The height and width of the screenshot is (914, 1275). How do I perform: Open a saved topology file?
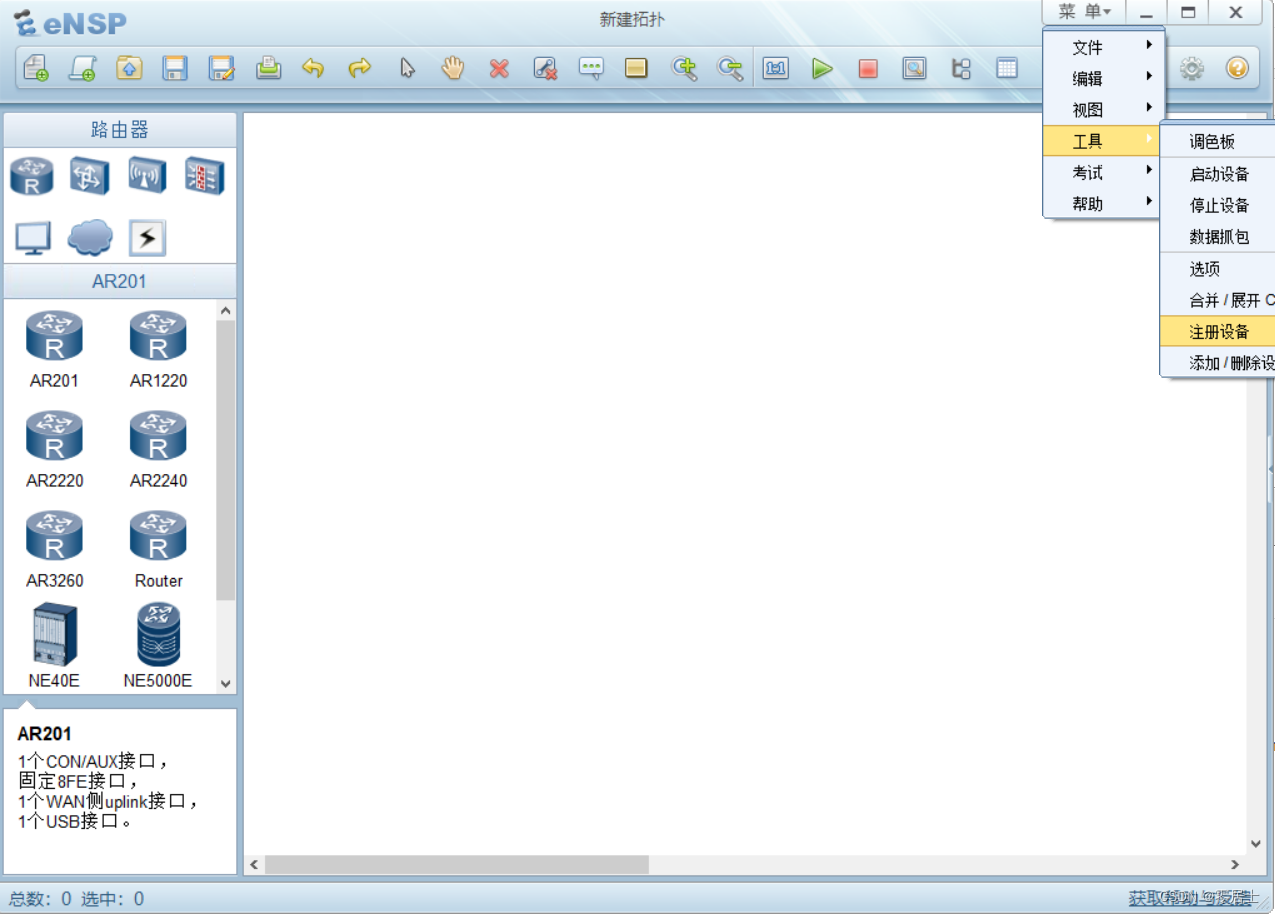129,68
